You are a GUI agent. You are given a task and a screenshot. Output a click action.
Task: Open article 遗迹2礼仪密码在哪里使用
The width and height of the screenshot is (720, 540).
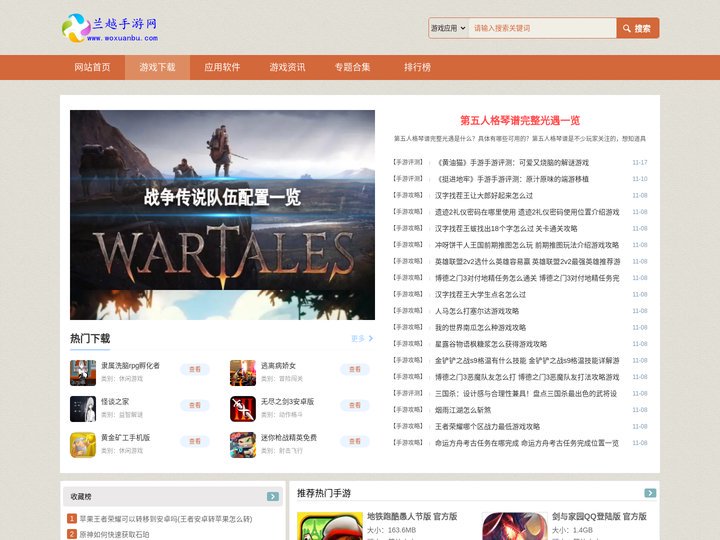point(527,212)
